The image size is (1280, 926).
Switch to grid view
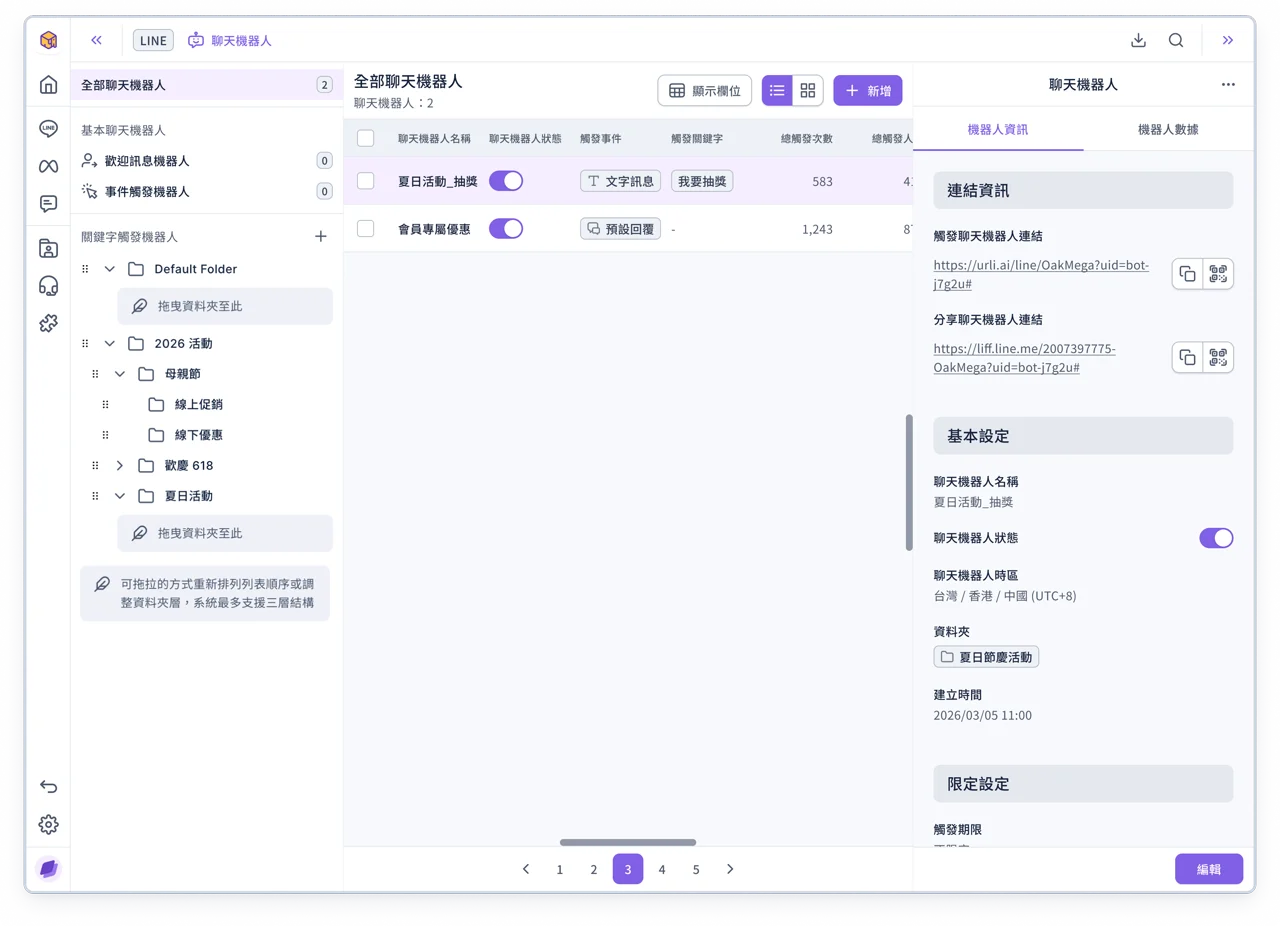[x=808, y=90]
